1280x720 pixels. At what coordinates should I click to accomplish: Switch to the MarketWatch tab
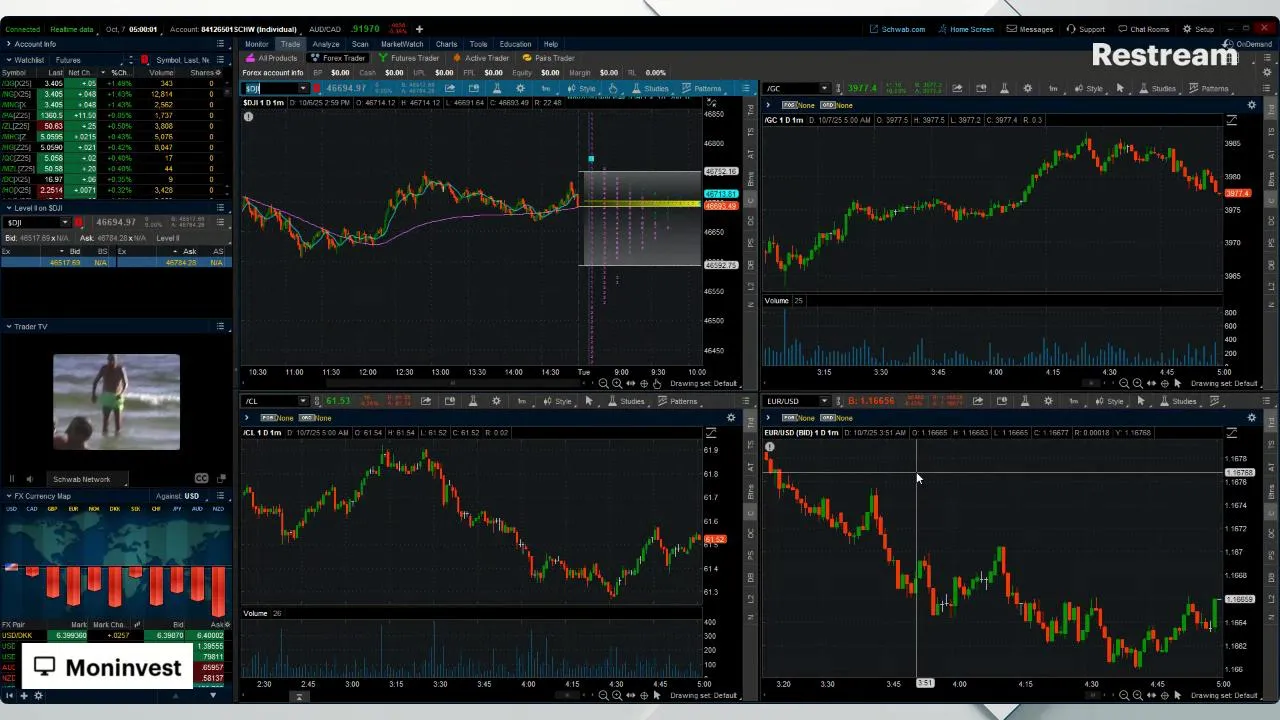click(401, 44)
